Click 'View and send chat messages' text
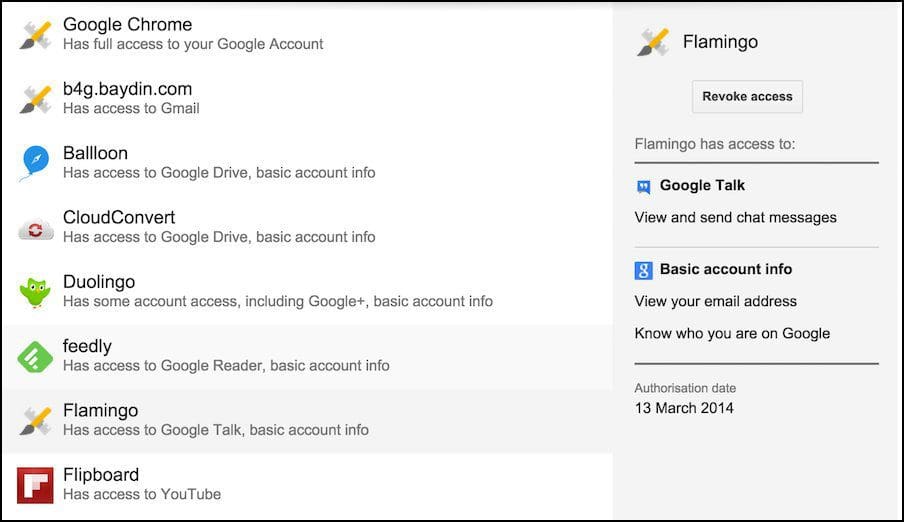 (x=736, y=218)
